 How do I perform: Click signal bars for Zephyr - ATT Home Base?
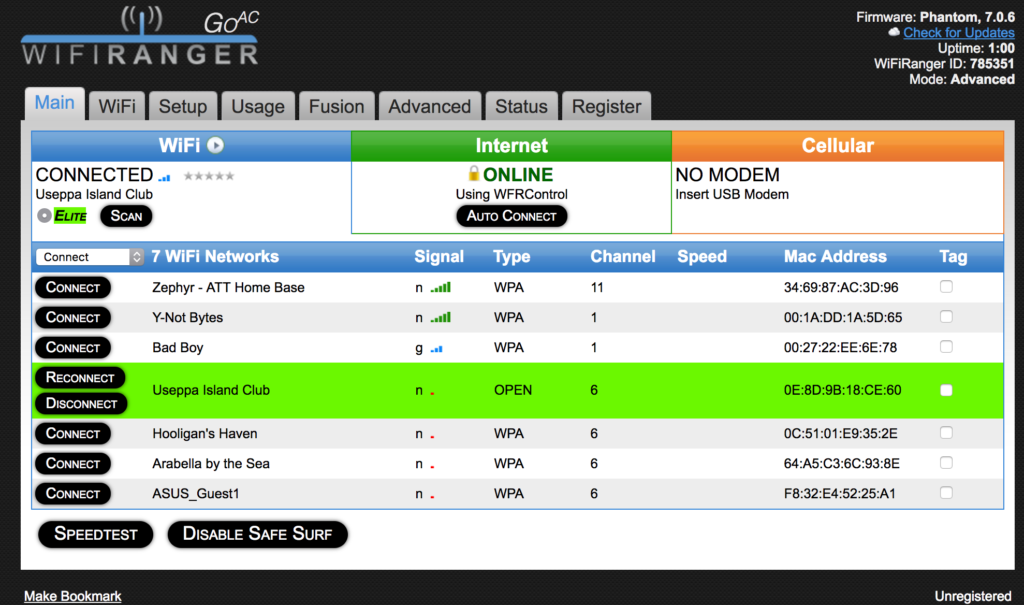click(x=441, y=287)
